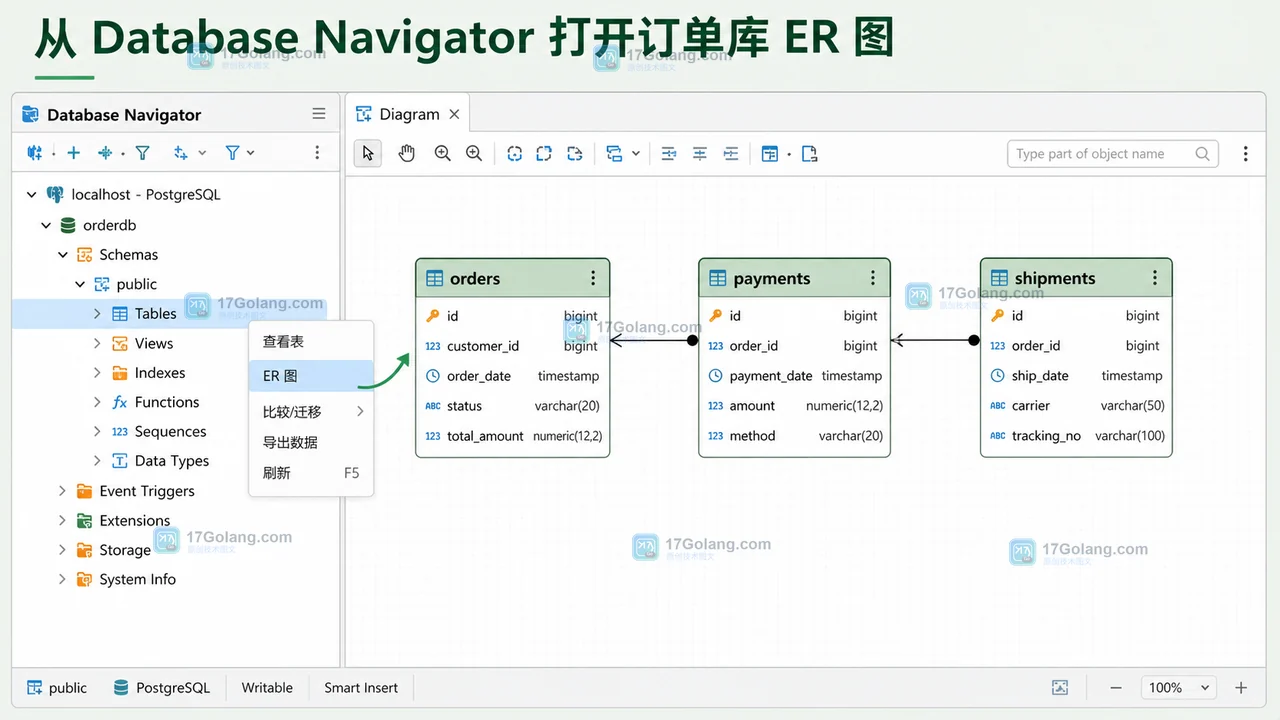Click the plus add icon in Navigator toolbar
The image size is (1280, 720).
point(73,153)
